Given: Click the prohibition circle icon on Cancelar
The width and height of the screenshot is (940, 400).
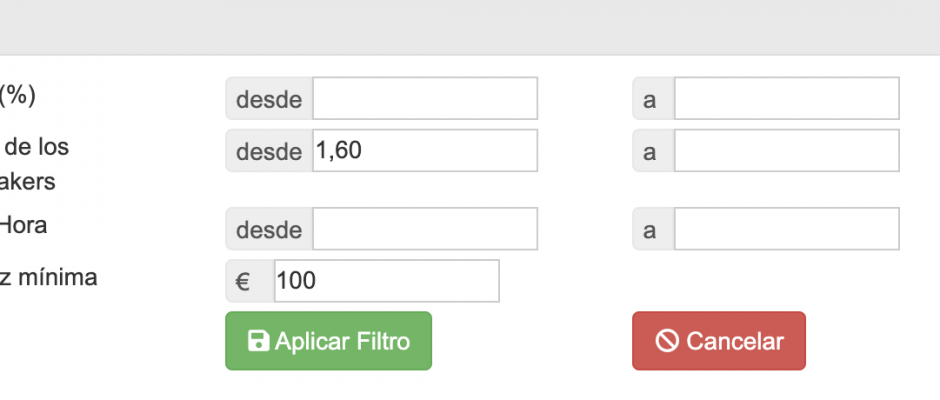Looking at the screenshot, I should click(667, 341).
